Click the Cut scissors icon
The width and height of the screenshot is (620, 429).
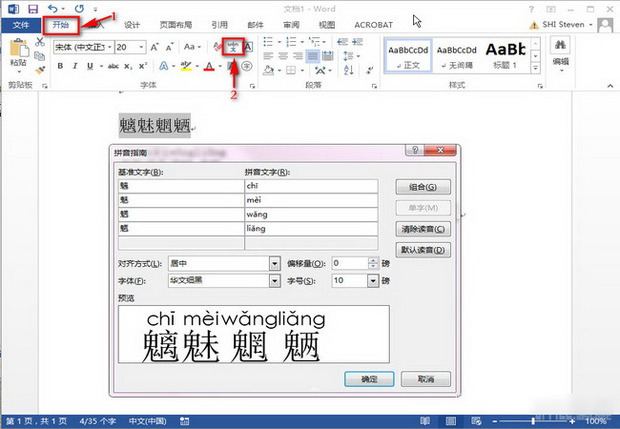[39, 42]
